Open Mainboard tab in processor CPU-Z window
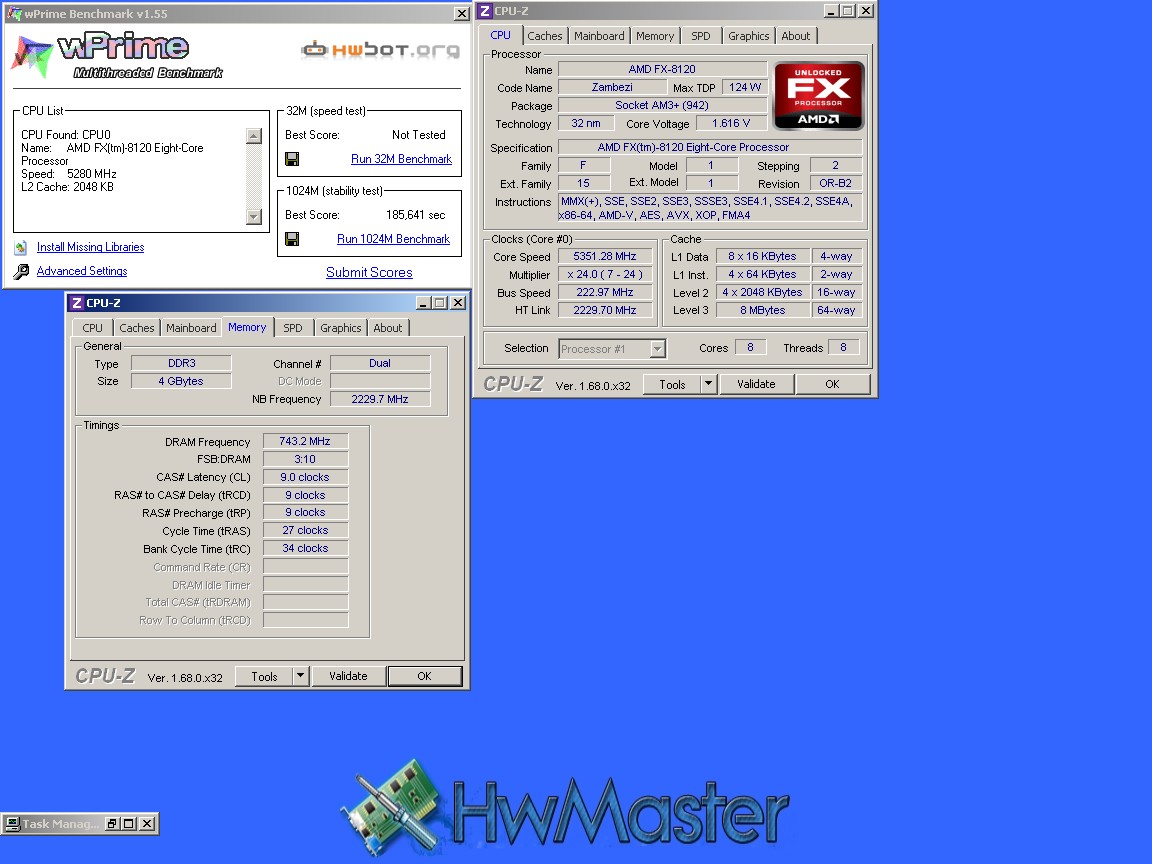Viewport: 1152px width, 864px height. [599, 35]
